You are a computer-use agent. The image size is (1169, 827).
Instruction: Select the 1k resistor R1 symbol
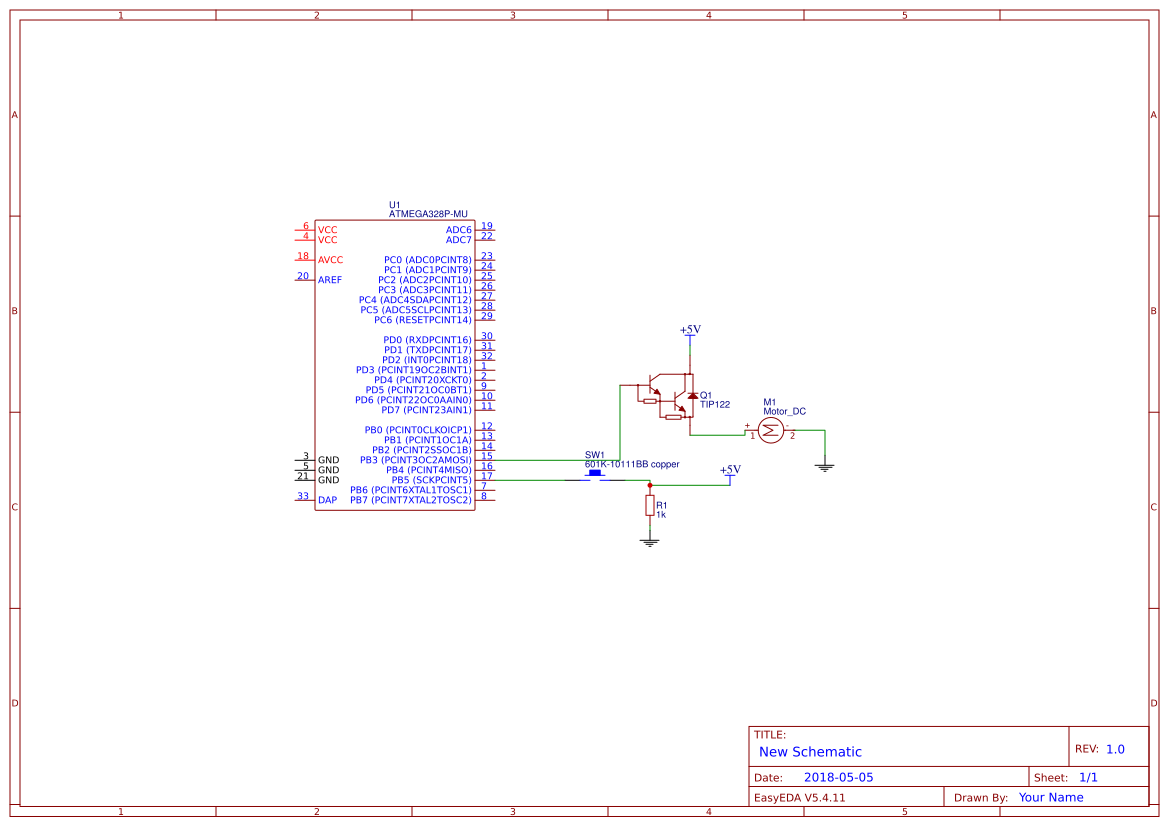(x=650, y=505)
